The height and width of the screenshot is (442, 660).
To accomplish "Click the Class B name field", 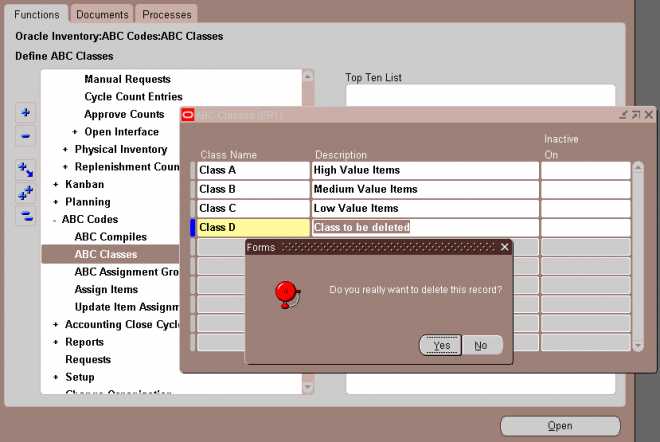I will [253, 189].
